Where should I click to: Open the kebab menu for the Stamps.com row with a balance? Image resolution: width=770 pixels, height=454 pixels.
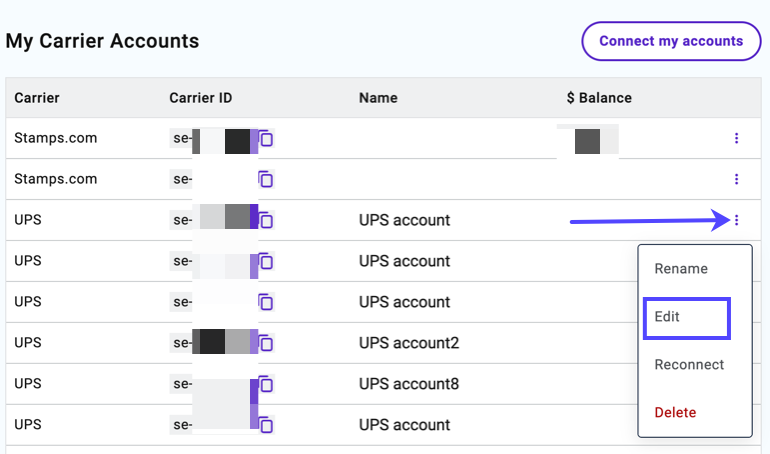click(736, 138)
